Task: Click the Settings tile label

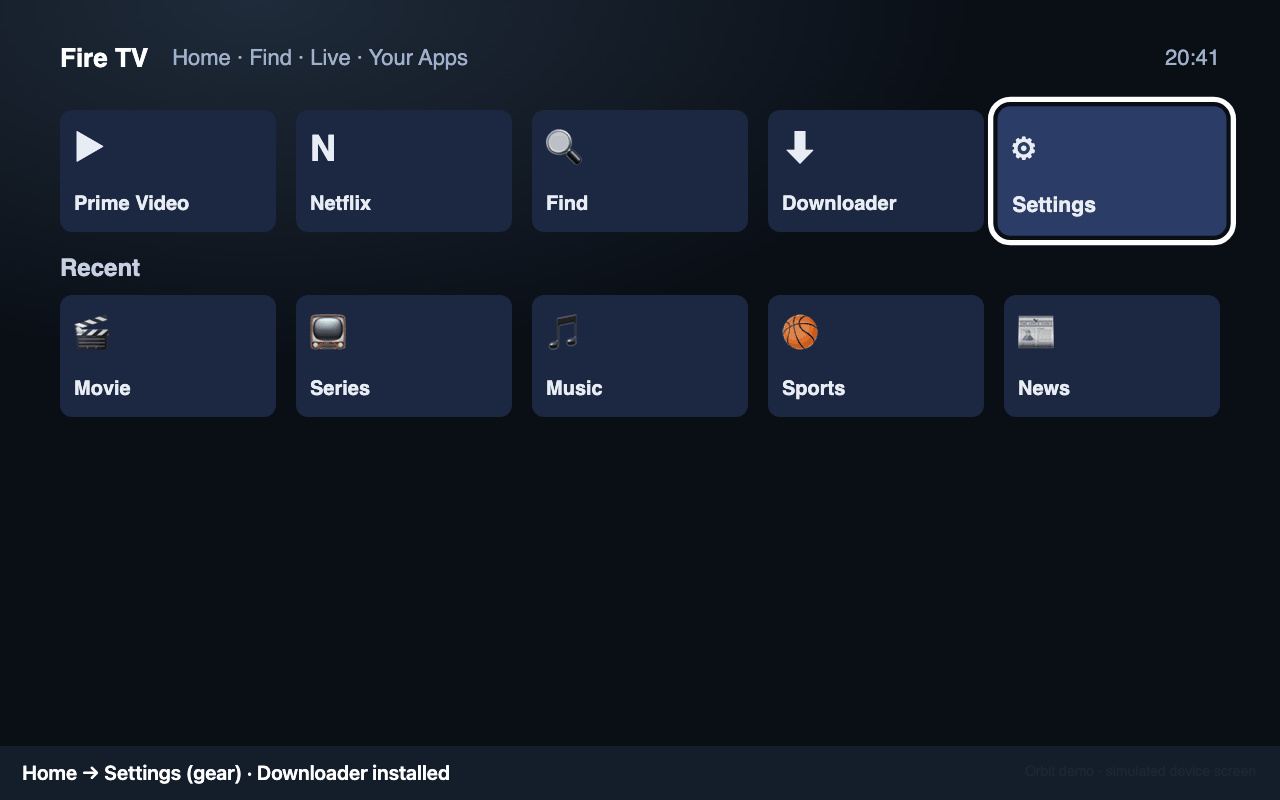Action: coord(1054,205)
